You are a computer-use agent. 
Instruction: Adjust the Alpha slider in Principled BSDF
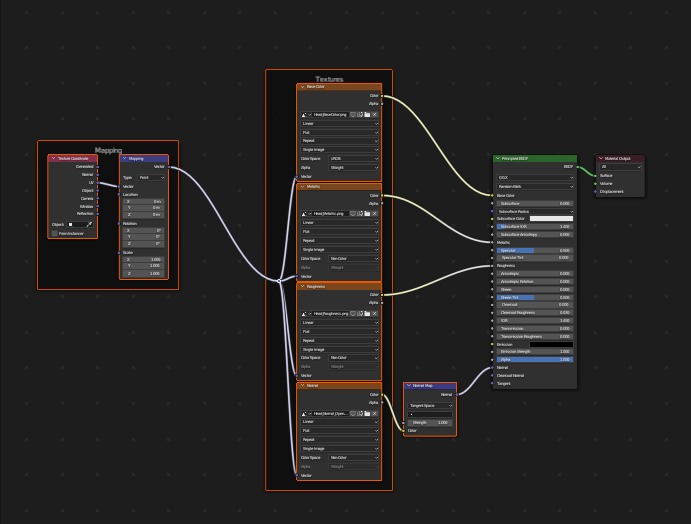[535, 360]
